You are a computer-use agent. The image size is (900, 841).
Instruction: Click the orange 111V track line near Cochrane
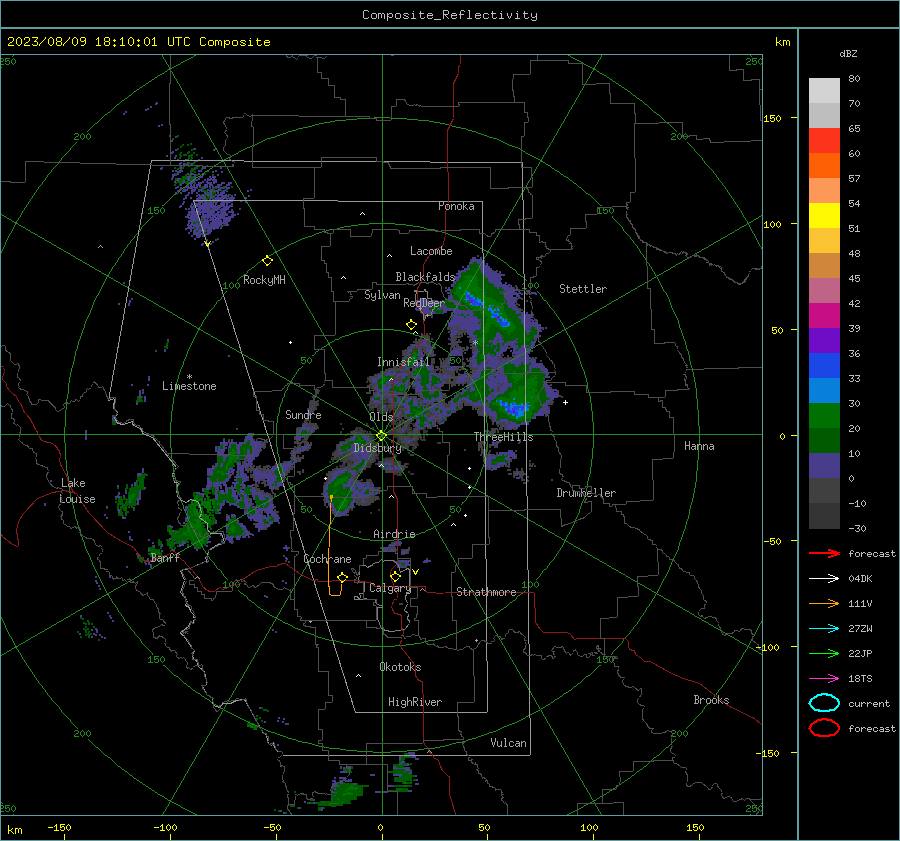(x=331, y=544)
